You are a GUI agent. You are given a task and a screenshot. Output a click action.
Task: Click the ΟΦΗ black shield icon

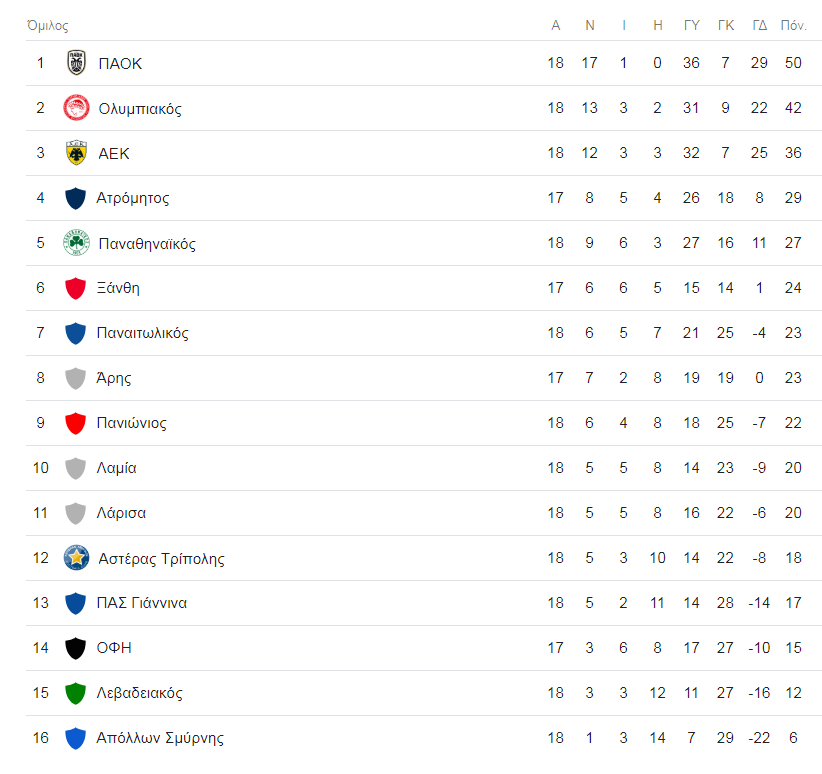(x=75, y=648)
